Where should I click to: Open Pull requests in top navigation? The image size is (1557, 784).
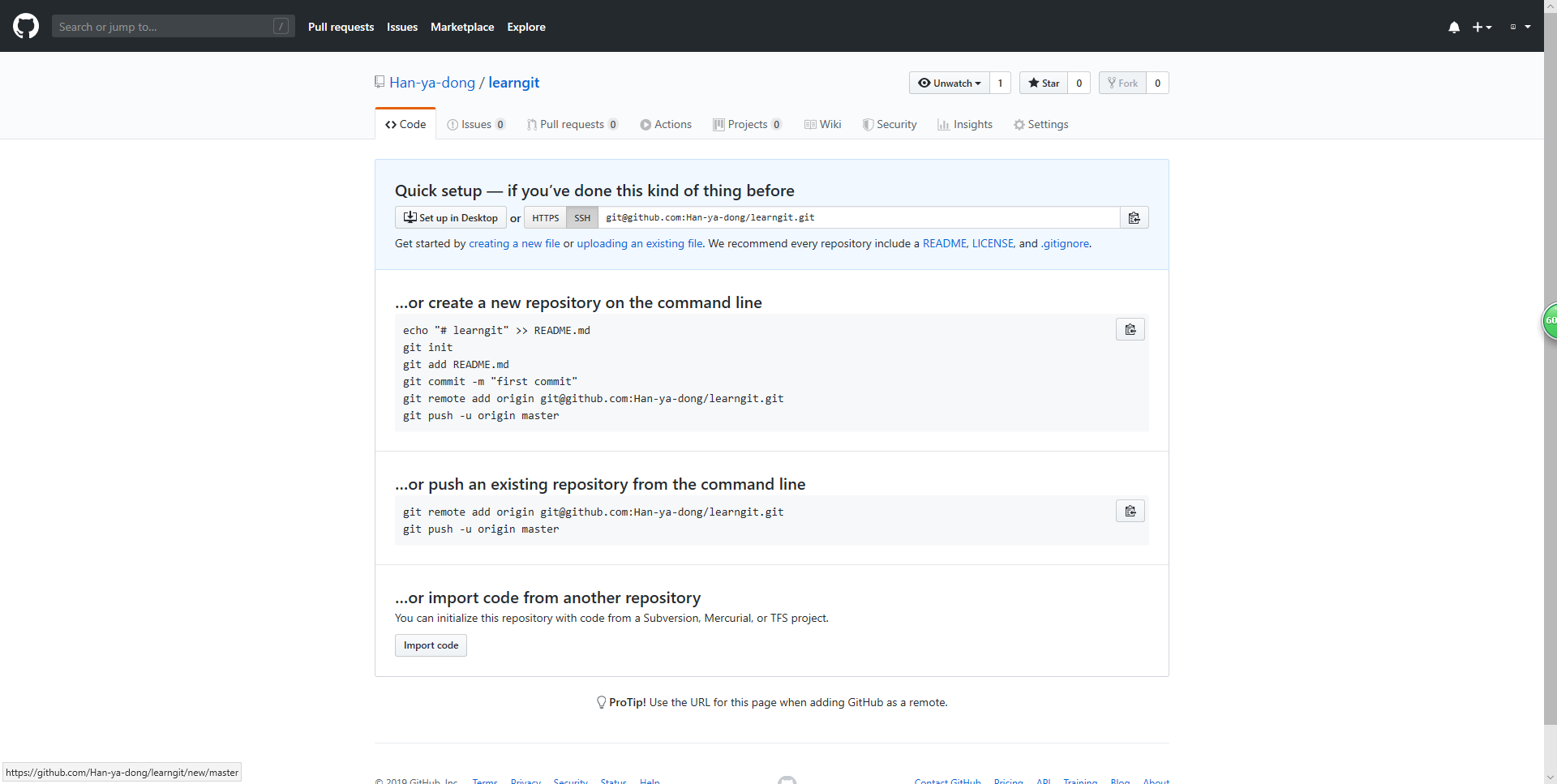tap(341, 27)
